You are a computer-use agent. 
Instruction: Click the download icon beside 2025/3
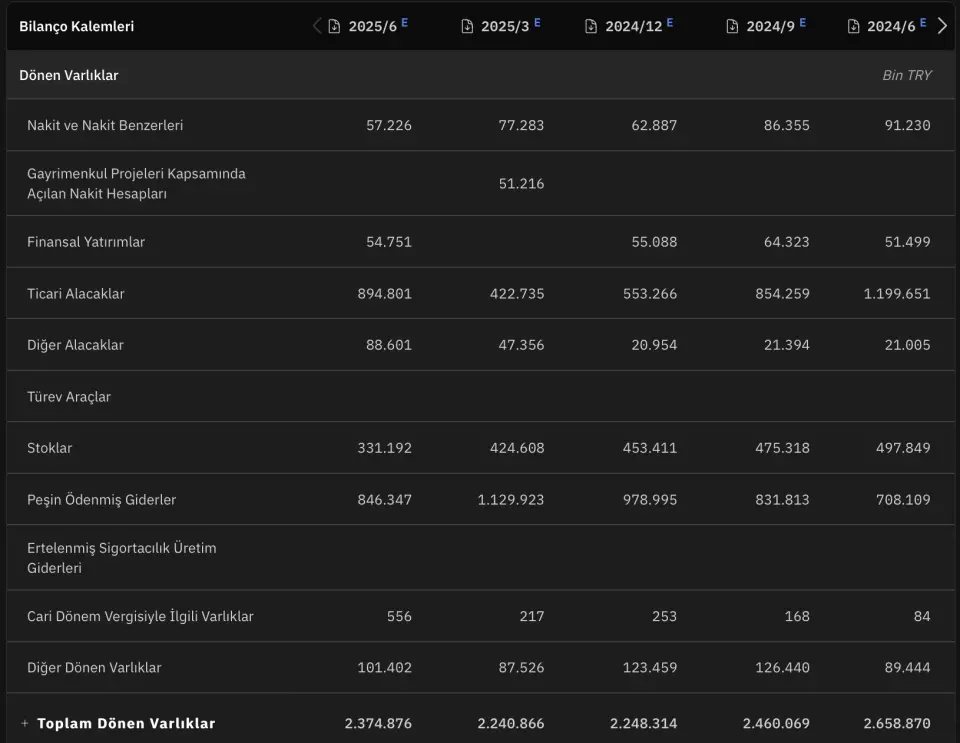[x=467, y=27]
